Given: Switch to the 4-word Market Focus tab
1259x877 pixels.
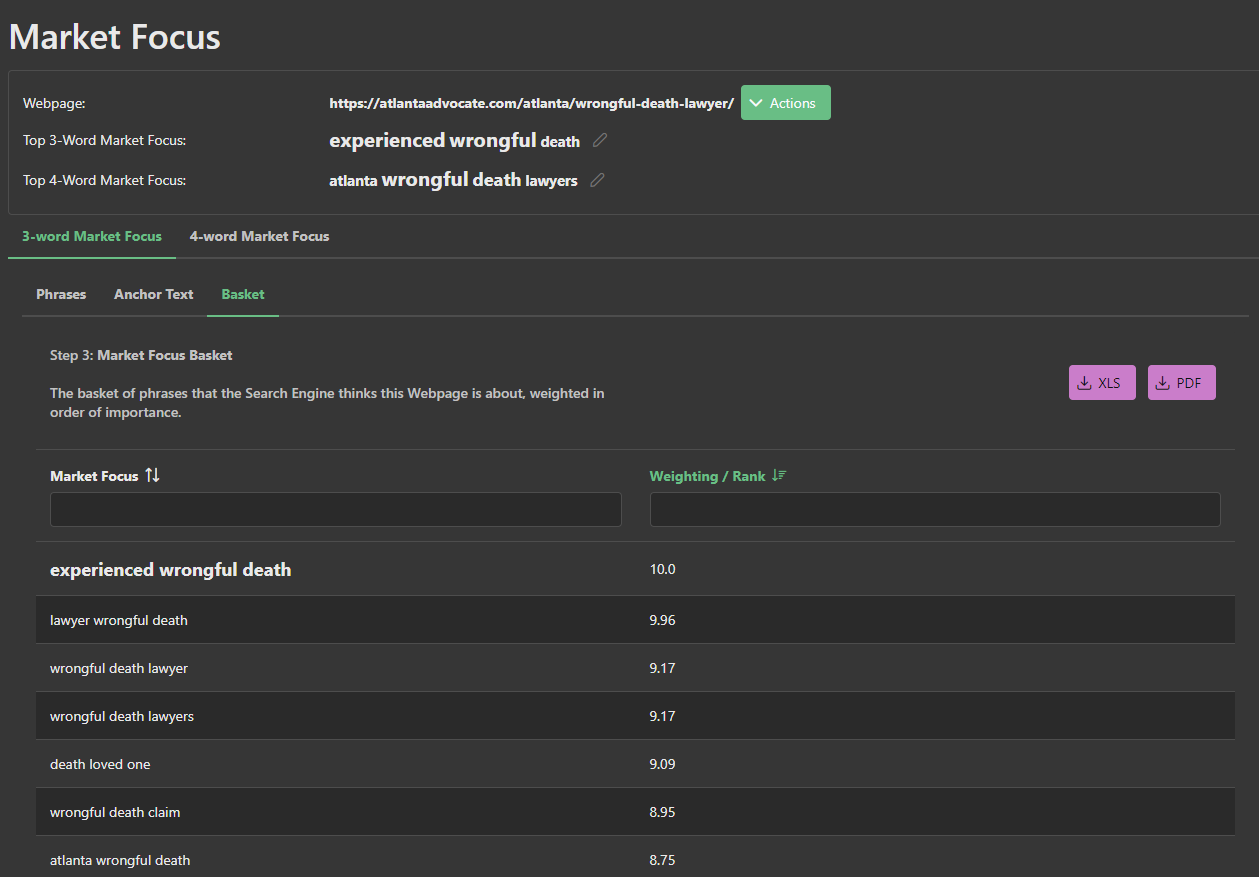Looking at the screenshot, I should coord(259,236).
